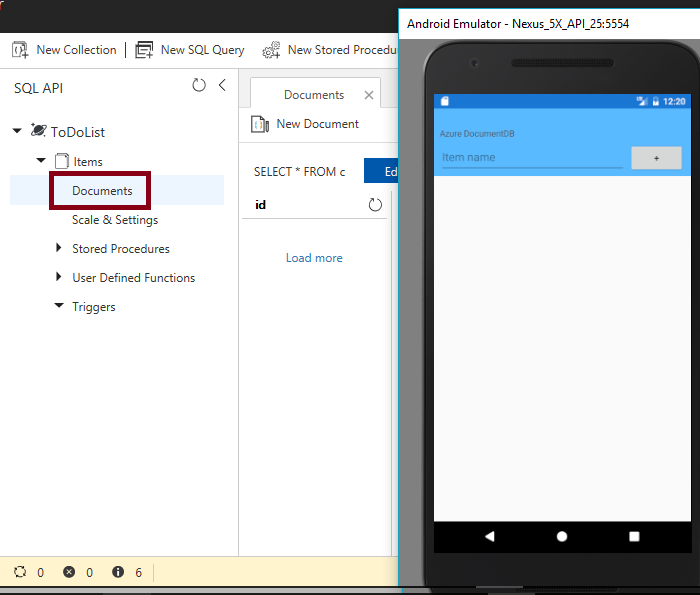This screenshot has width=700, height=595.
Task: Open Scale & Settings
Action: click(x=115, y=220)
